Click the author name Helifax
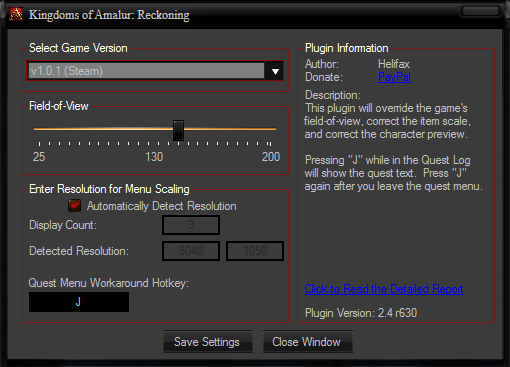This screenshot has height=367, width=510. 394,64
